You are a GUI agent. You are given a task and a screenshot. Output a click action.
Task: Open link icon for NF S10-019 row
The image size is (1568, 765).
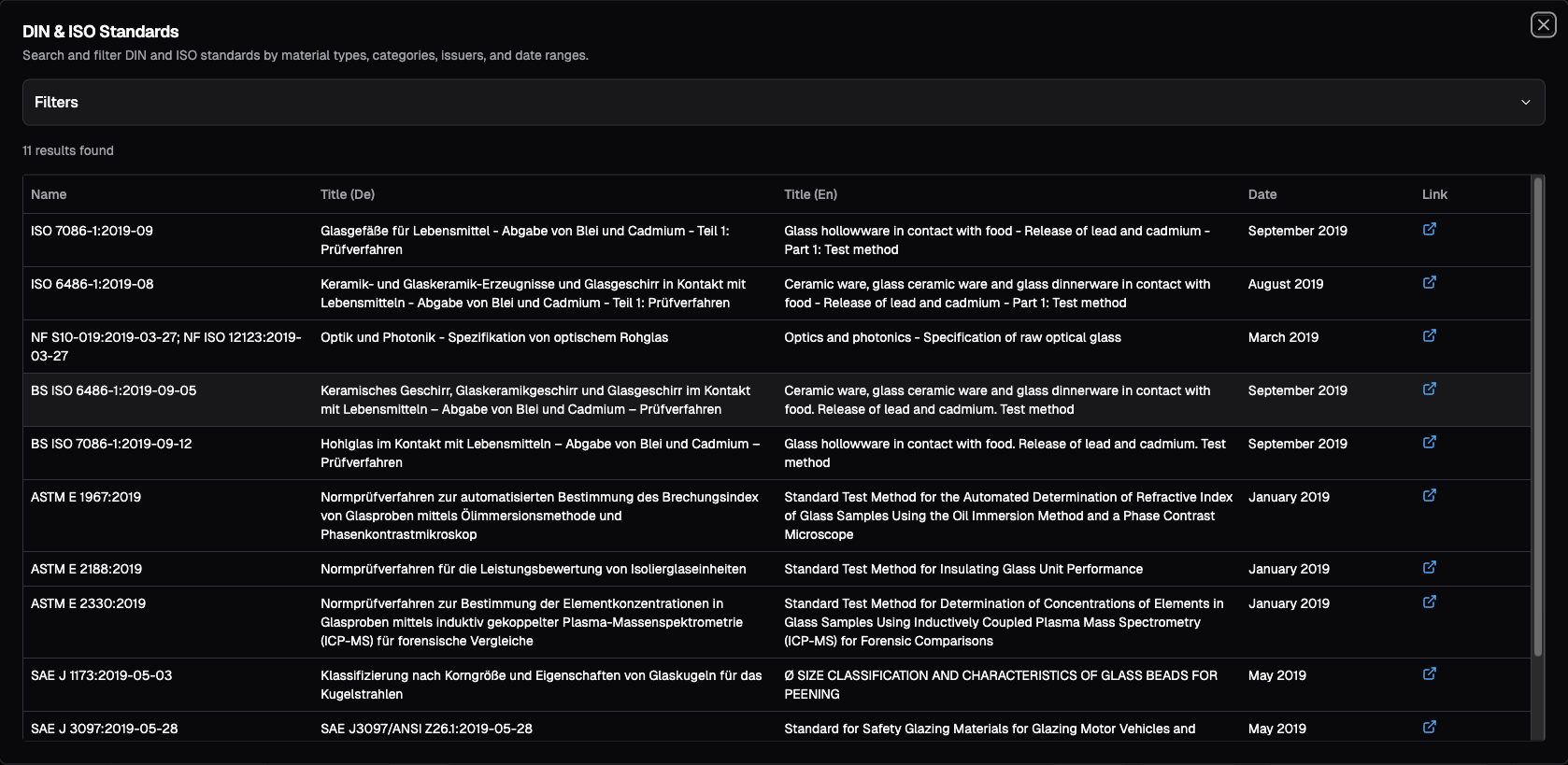tap(1429, 335)
